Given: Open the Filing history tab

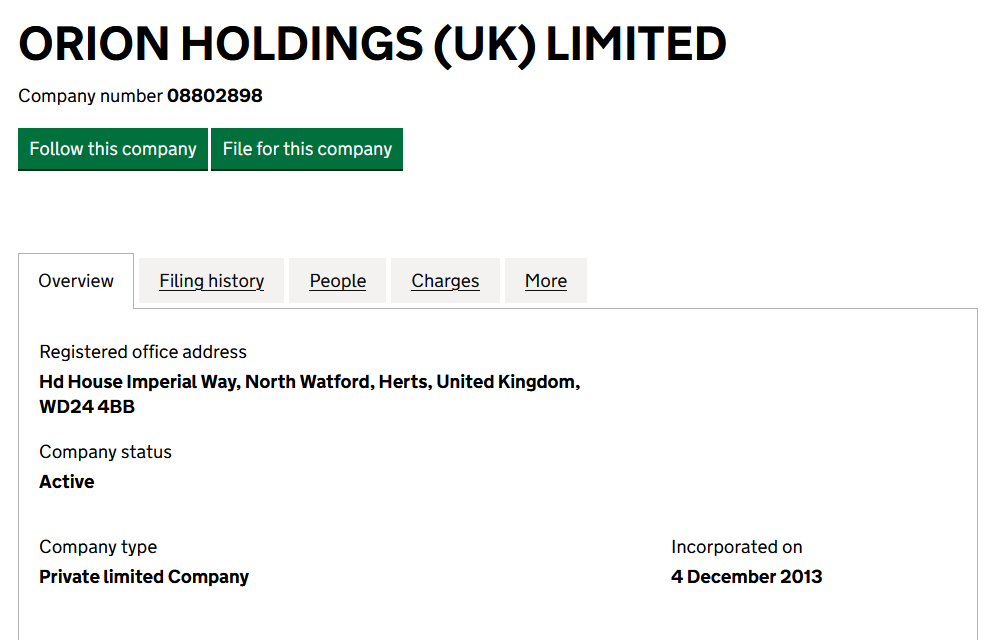Looking at the screenshot, I should pos(212,281).
